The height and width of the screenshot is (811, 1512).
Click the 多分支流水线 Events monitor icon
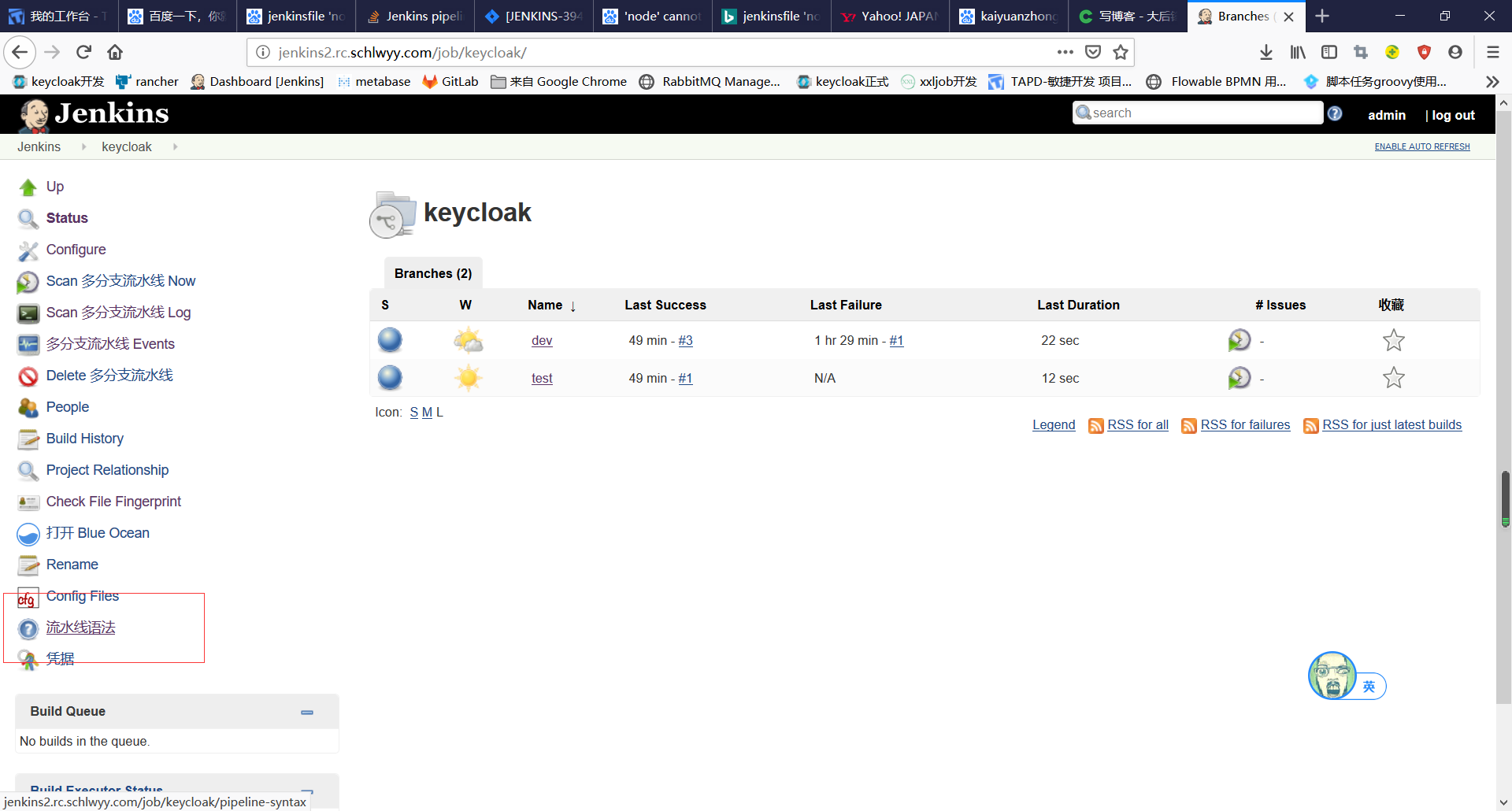click(28, 345)
